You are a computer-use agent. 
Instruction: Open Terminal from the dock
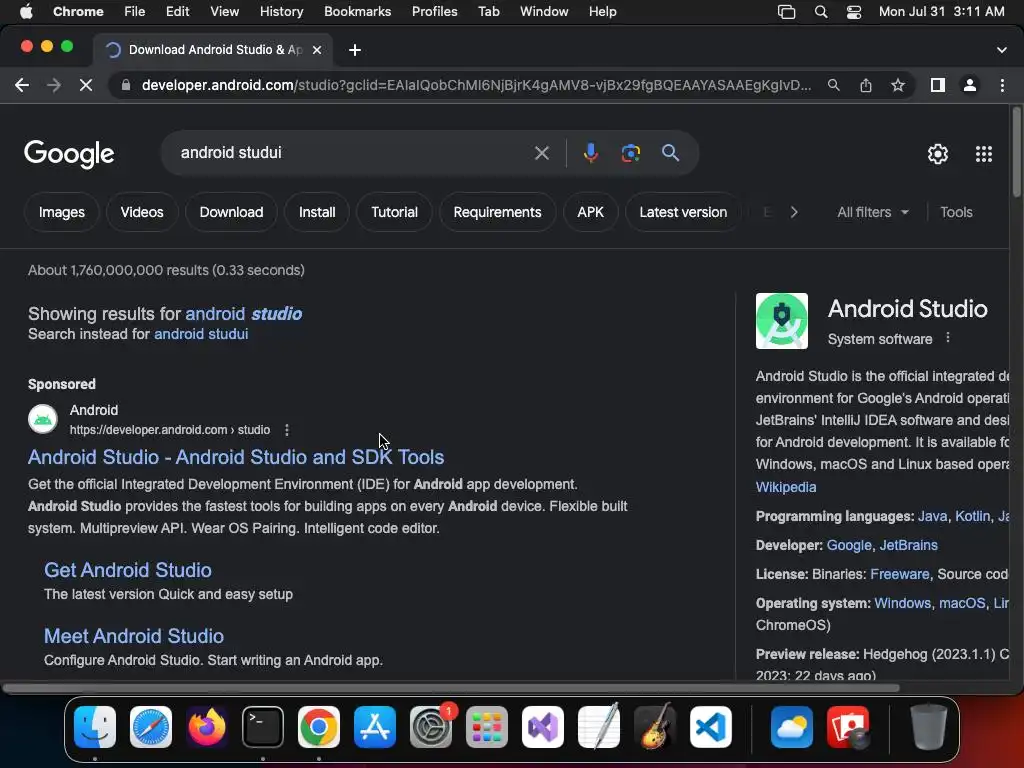(263, 726)
